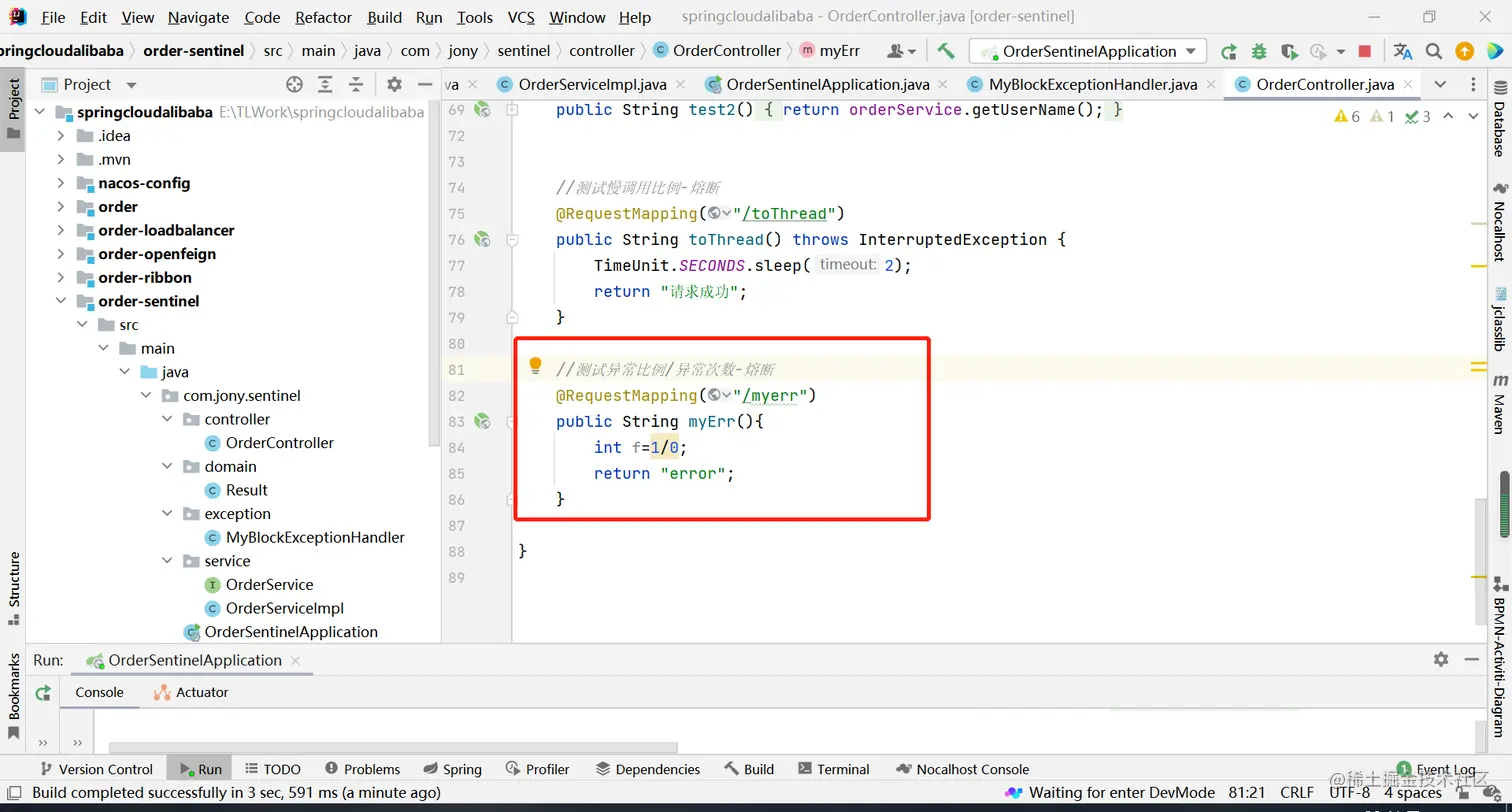Open the Run panel settings gear

click(x=1441, y=659)
